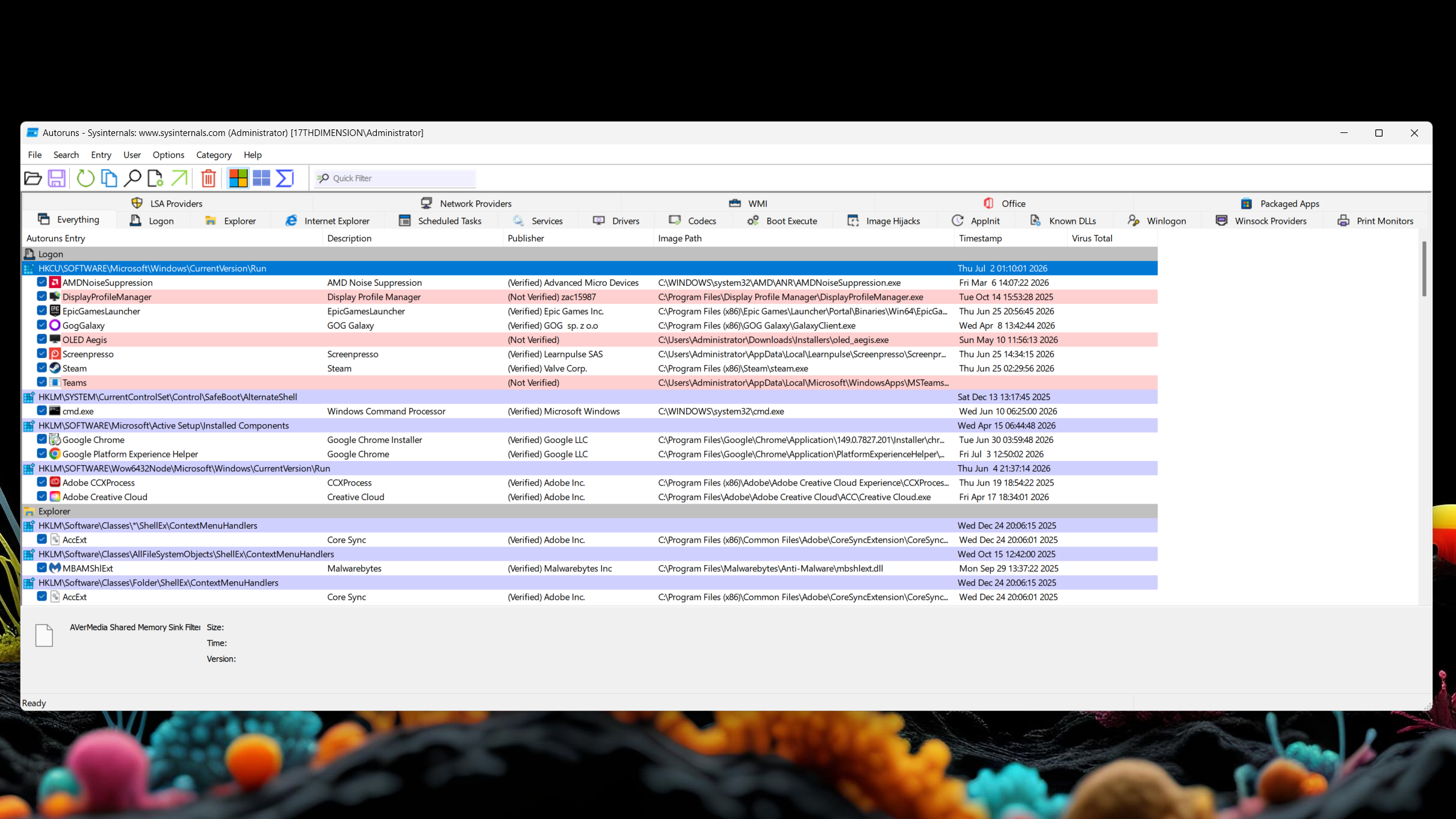Click the vertical scrollbar thumb
1456x819 pixels.
1424,269
